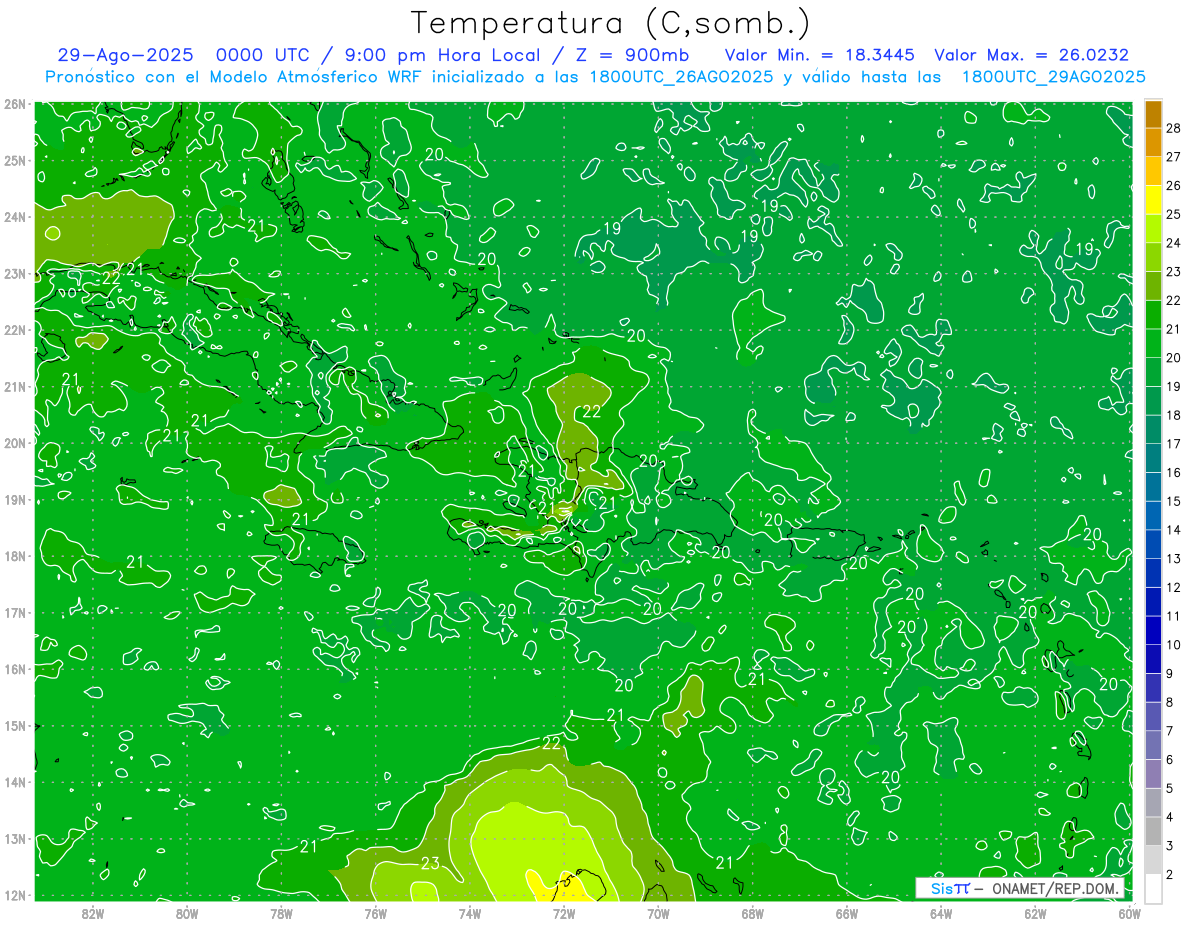1200x927 pixels.
Task: Click the 21N latitude axis label
Action: (15, 386)
